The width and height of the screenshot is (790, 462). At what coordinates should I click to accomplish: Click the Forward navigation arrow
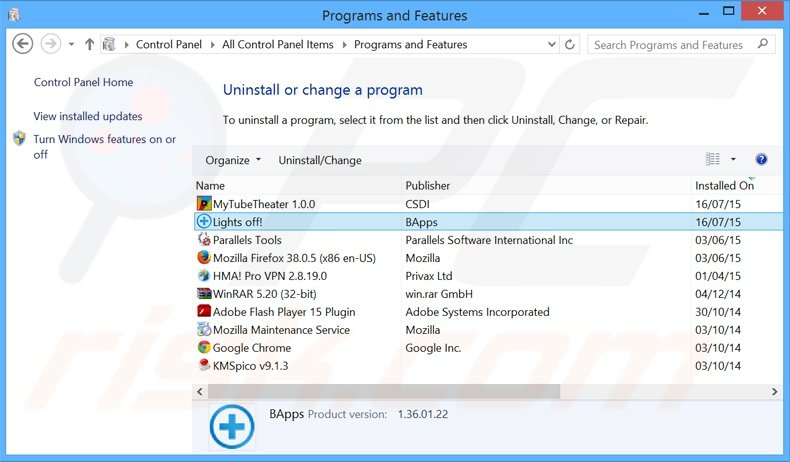tap(50, 44)
